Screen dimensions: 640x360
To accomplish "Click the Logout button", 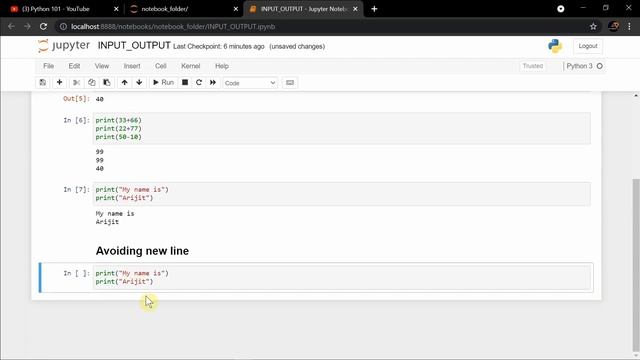I will pyautogui.click(x=588, y=46).
